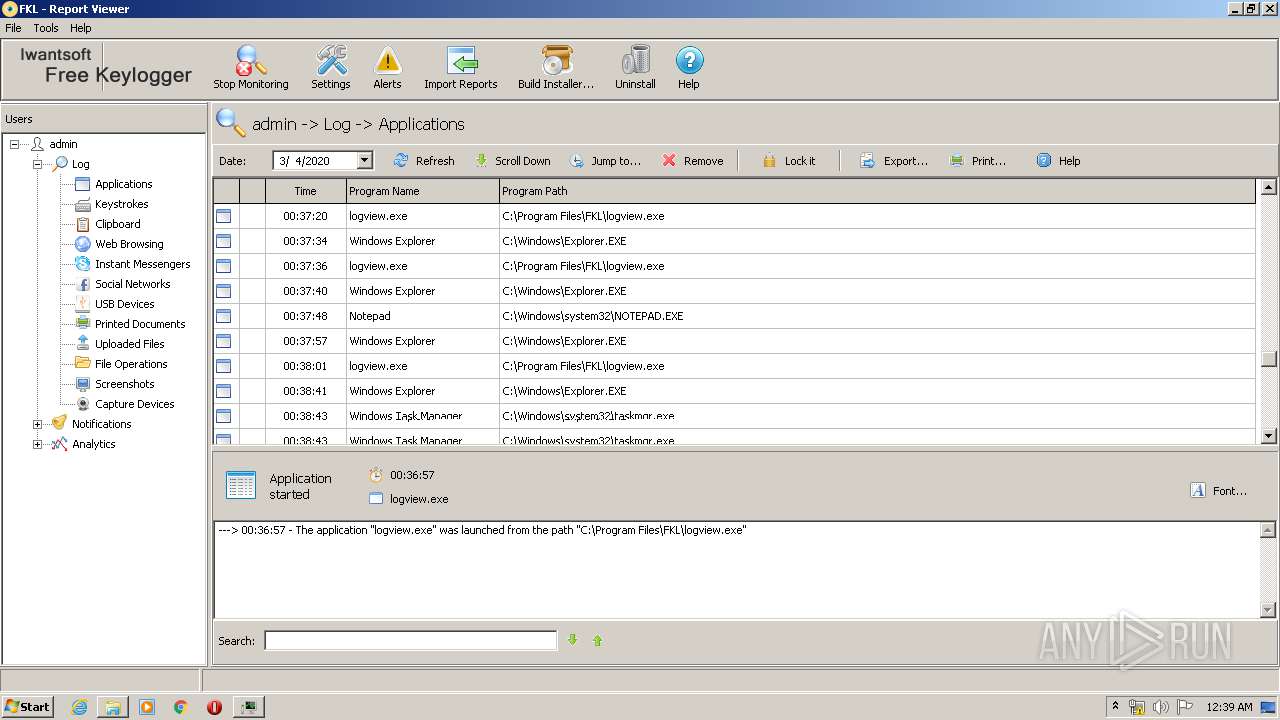Image resolution: width=1280 pixels, height=720 pixels.
Task: Select the Analytics tree node
Action: (x=93, y=444)
